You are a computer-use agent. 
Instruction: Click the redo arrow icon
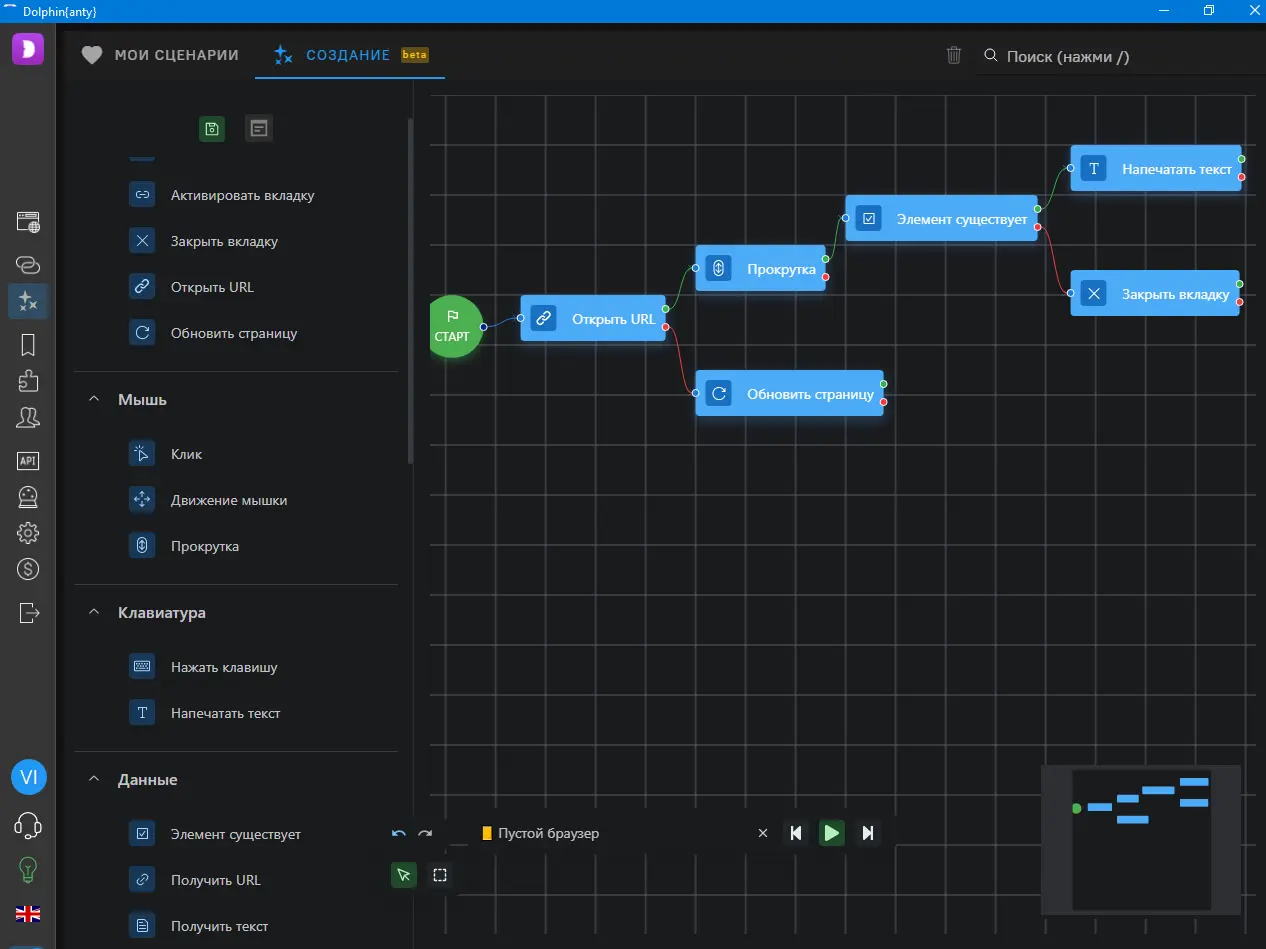coord(425,833)
